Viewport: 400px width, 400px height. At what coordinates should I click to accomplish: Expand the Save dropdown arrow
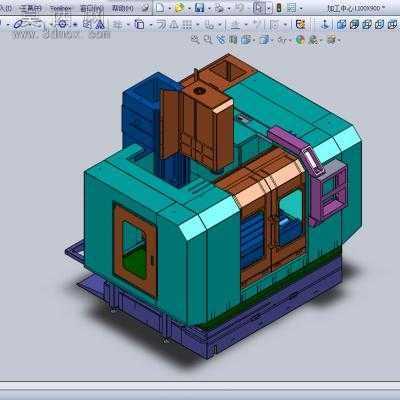(x=209, y=8)
